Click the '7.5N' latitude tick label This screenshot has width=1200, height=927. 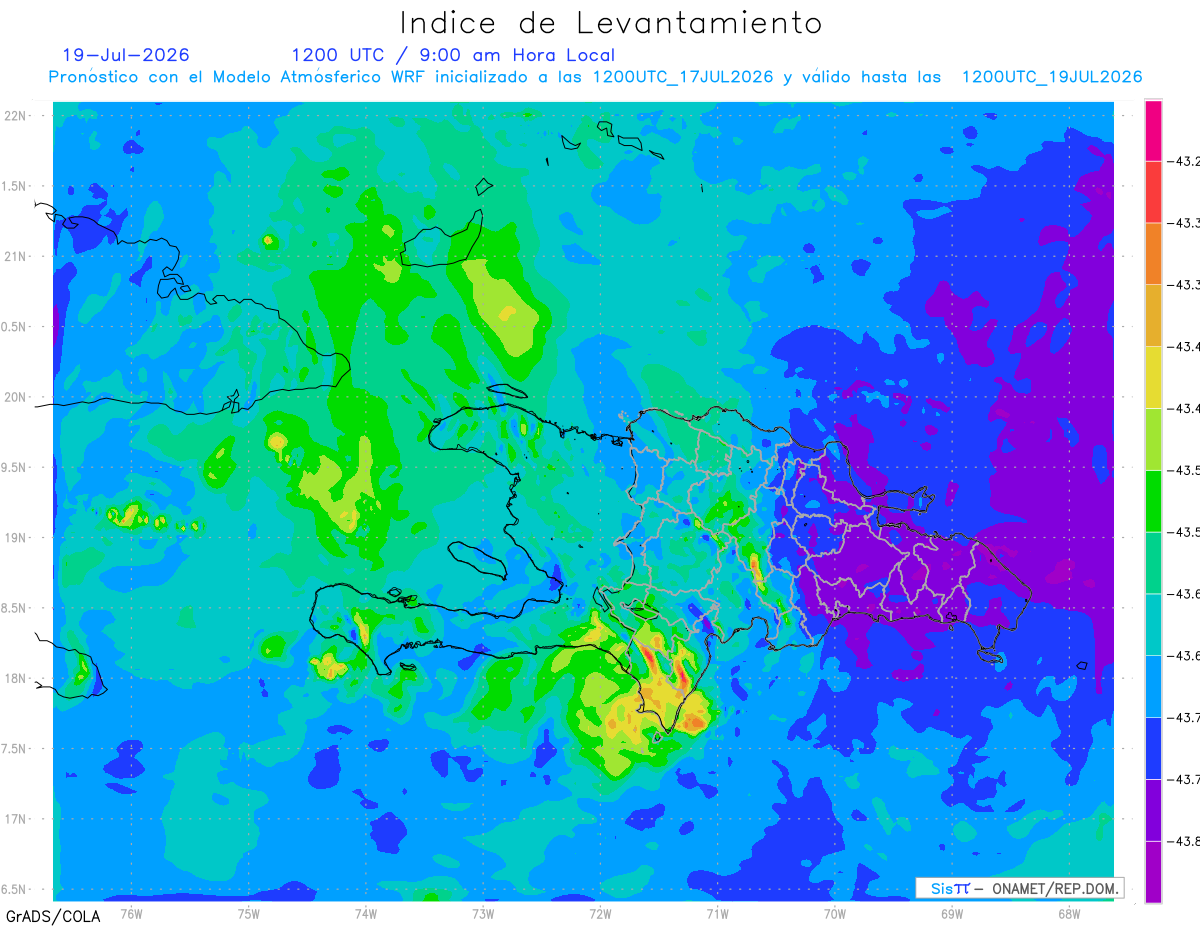click(15, 749)
